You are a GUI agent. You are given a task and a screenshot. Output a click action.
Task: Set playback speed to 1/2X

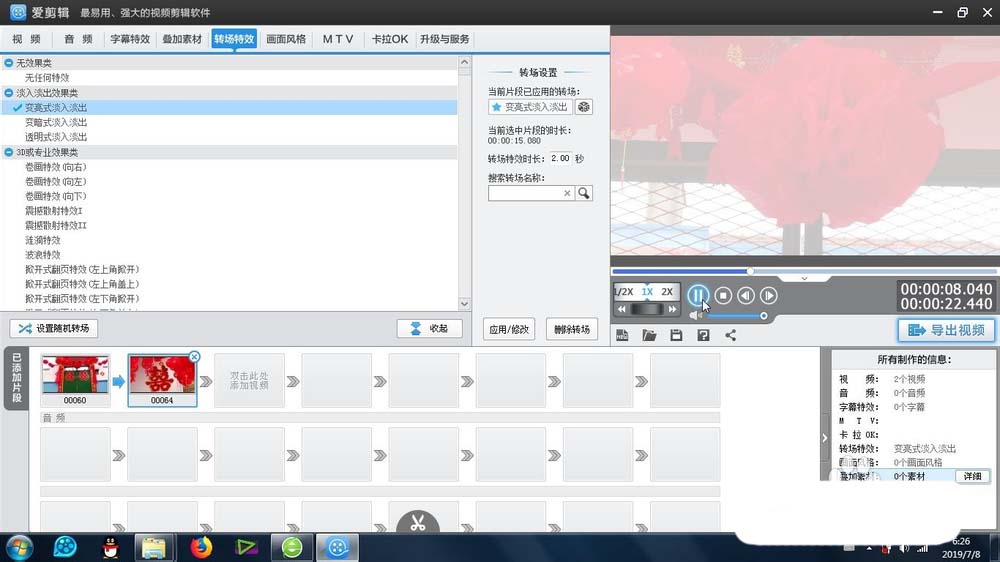624,292
